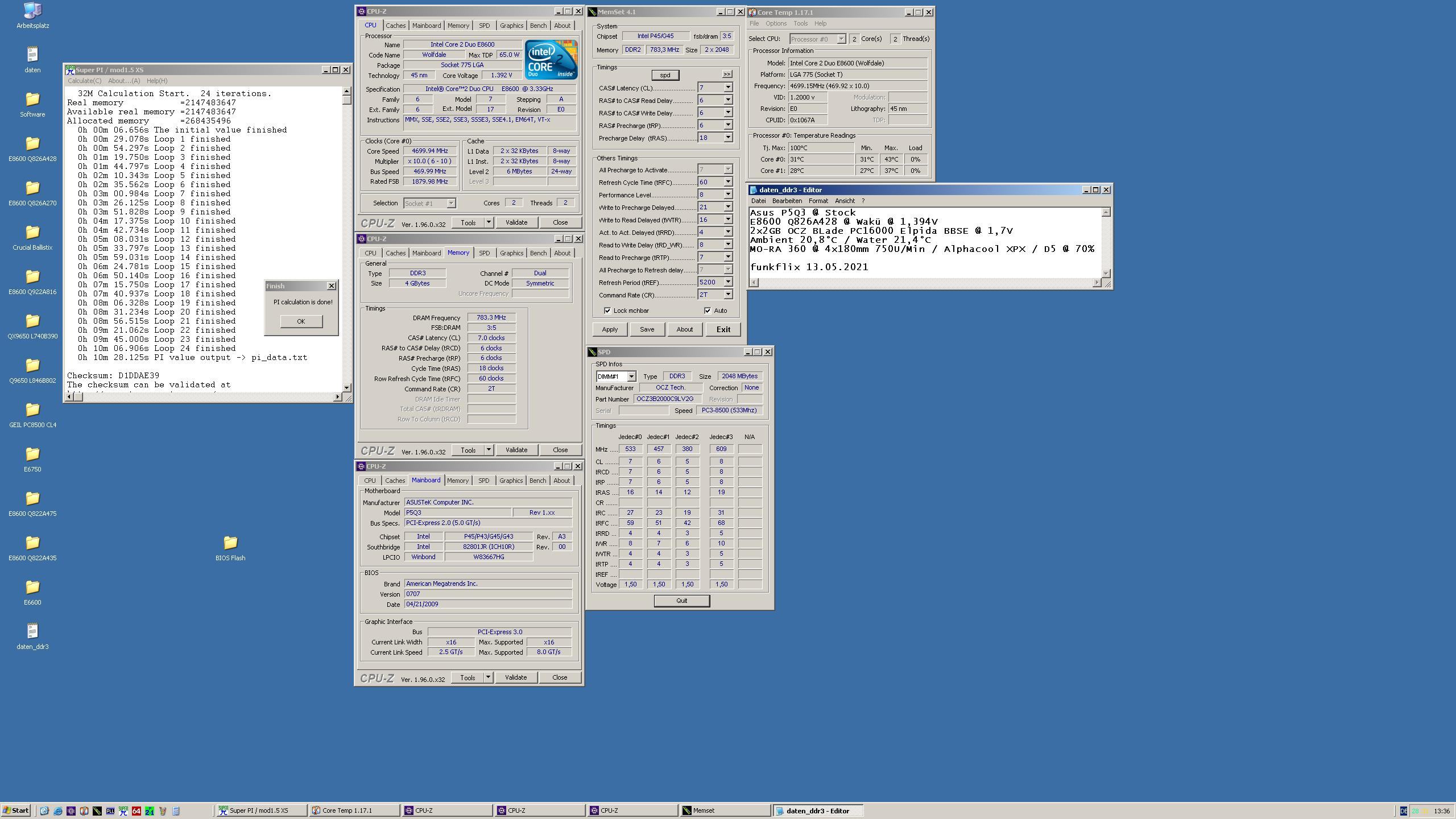Toggle the Lock mchbar checkbox
The width and height of the screenshot is (1456, 819).
(x=607, y=311)
